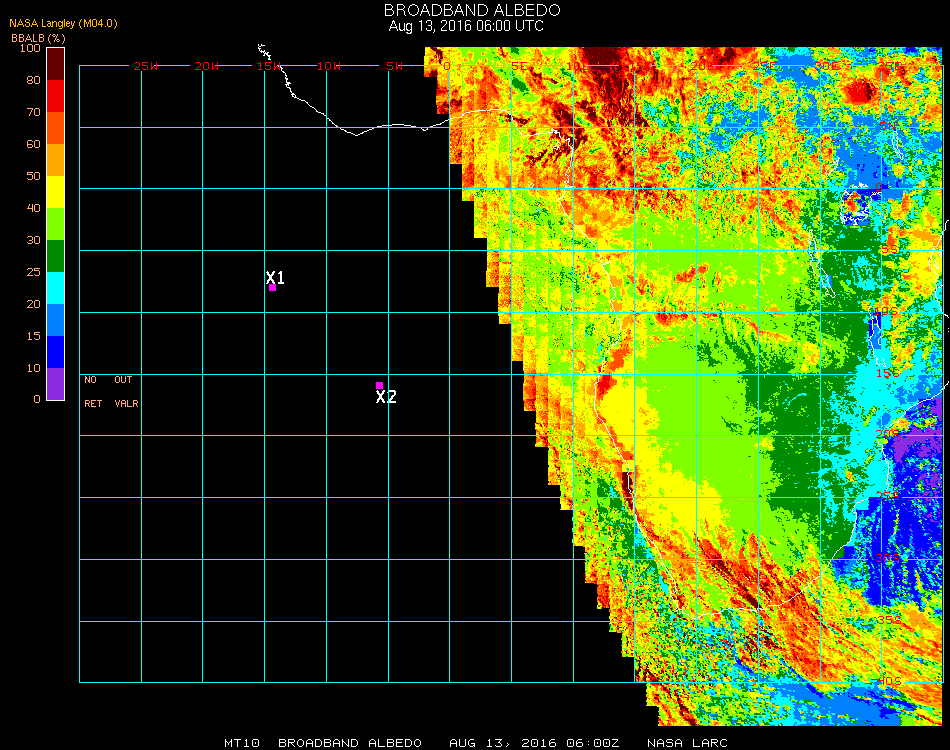
Task: Click the MT10 text in footer
Action: 242,743
